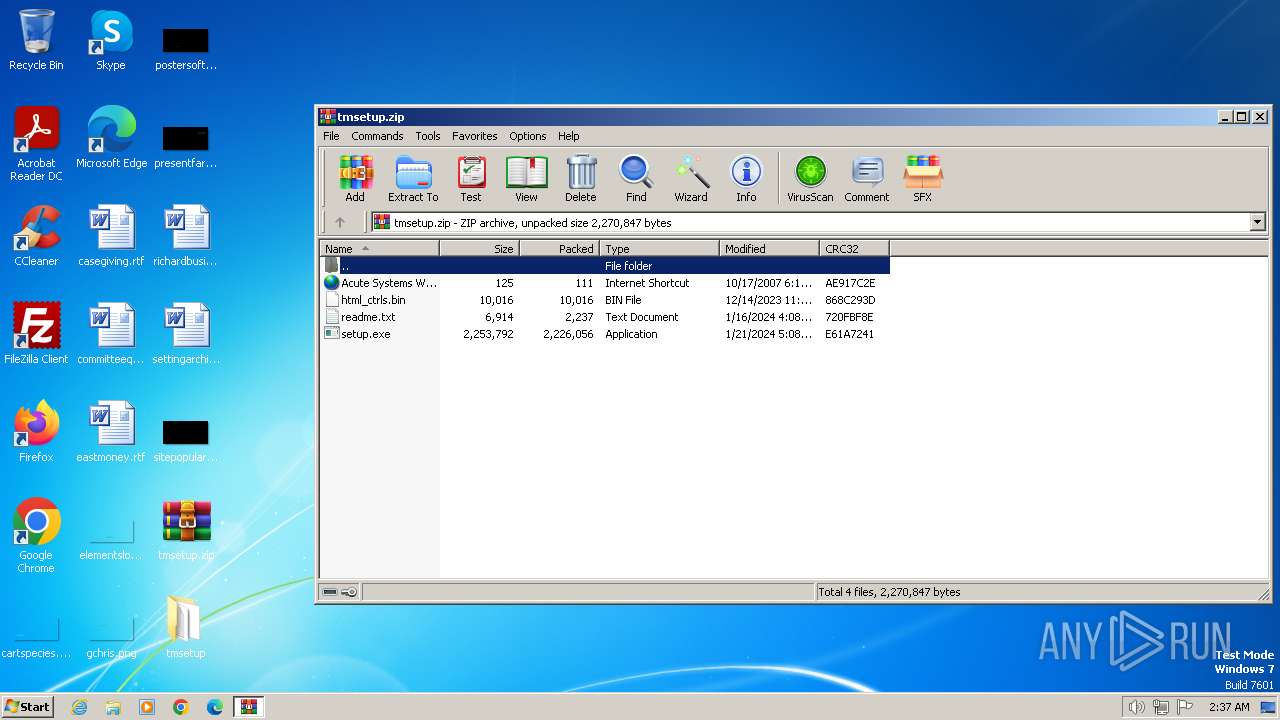Screen dimensions: 1280x720
Task: Open the Commands menu
Action: (x=377, y=136)
